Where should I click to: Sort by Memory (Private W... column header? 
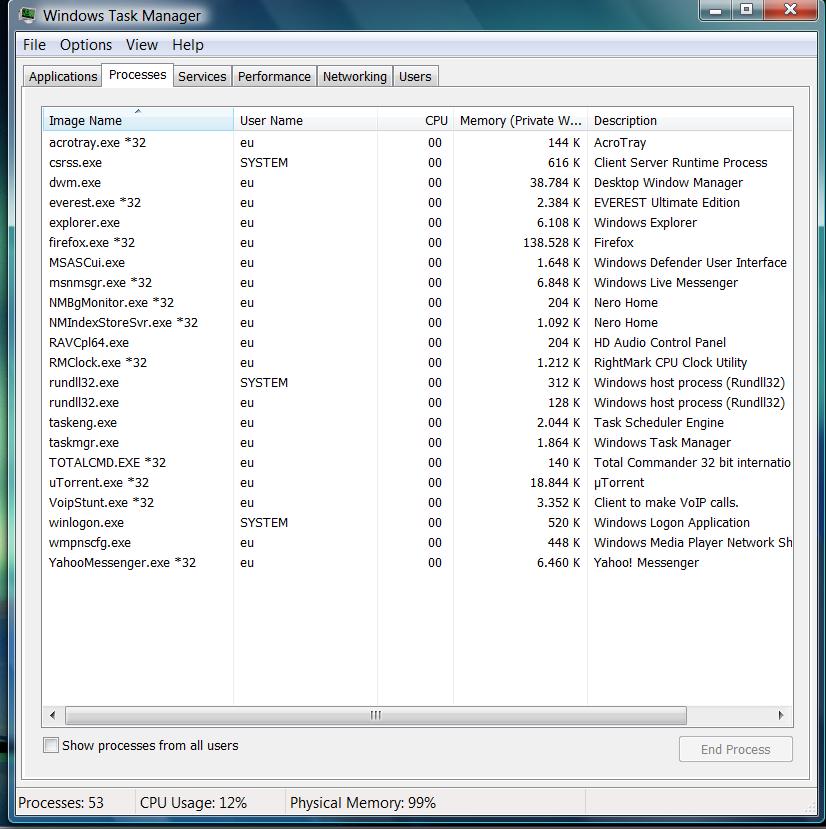tap(520, 120)
